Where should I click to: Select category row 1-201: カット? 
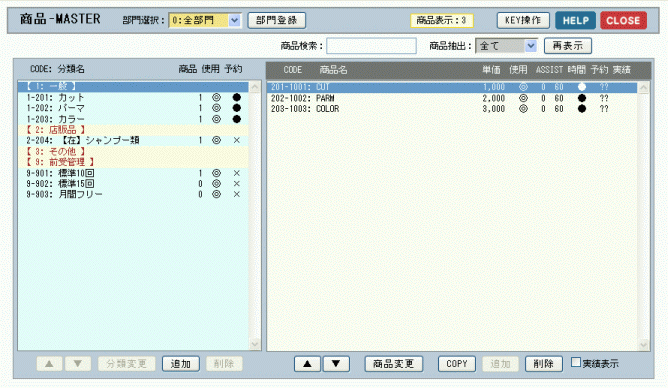click(133, 98)
